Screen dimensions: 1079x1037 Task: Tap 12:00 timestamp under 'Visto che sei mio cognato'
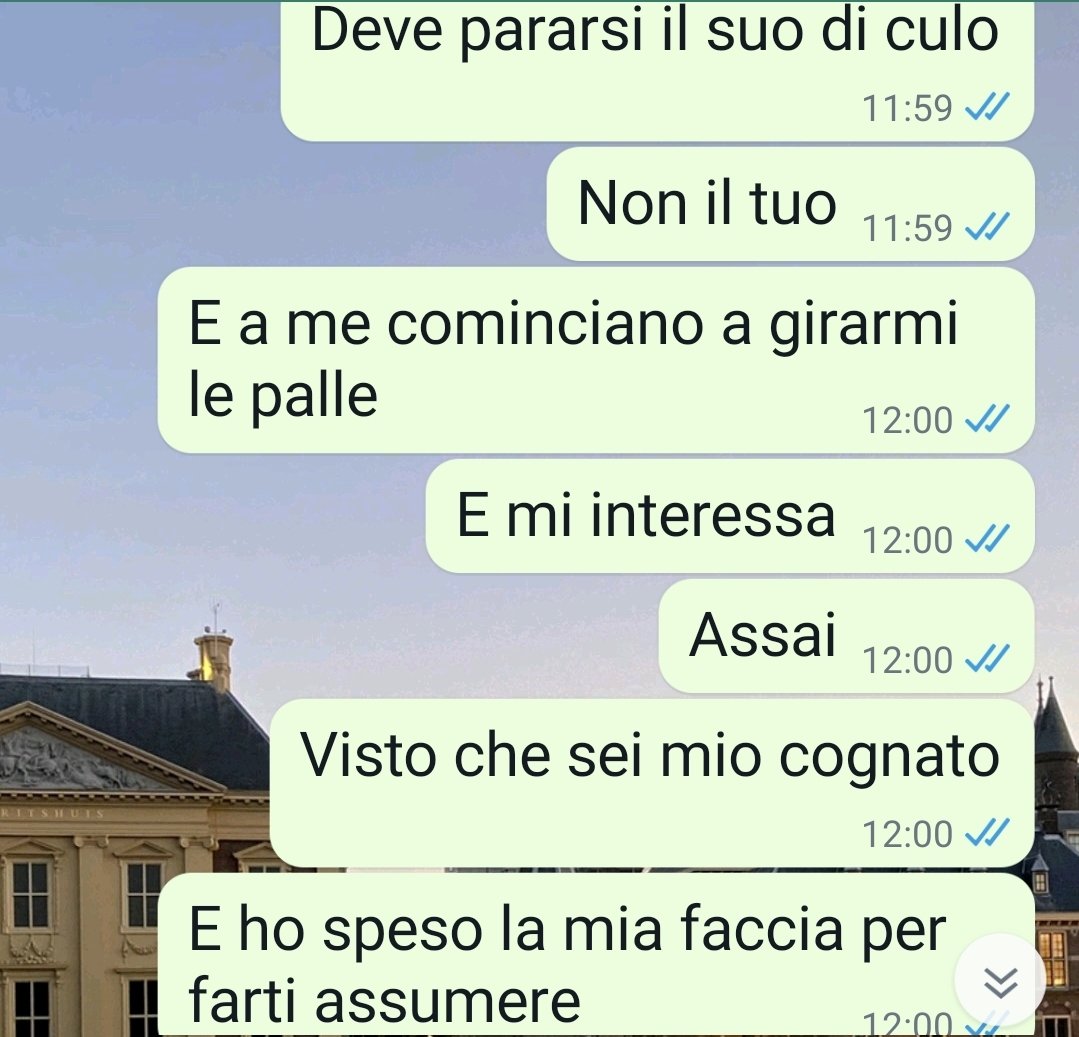(x=907, y=834)
